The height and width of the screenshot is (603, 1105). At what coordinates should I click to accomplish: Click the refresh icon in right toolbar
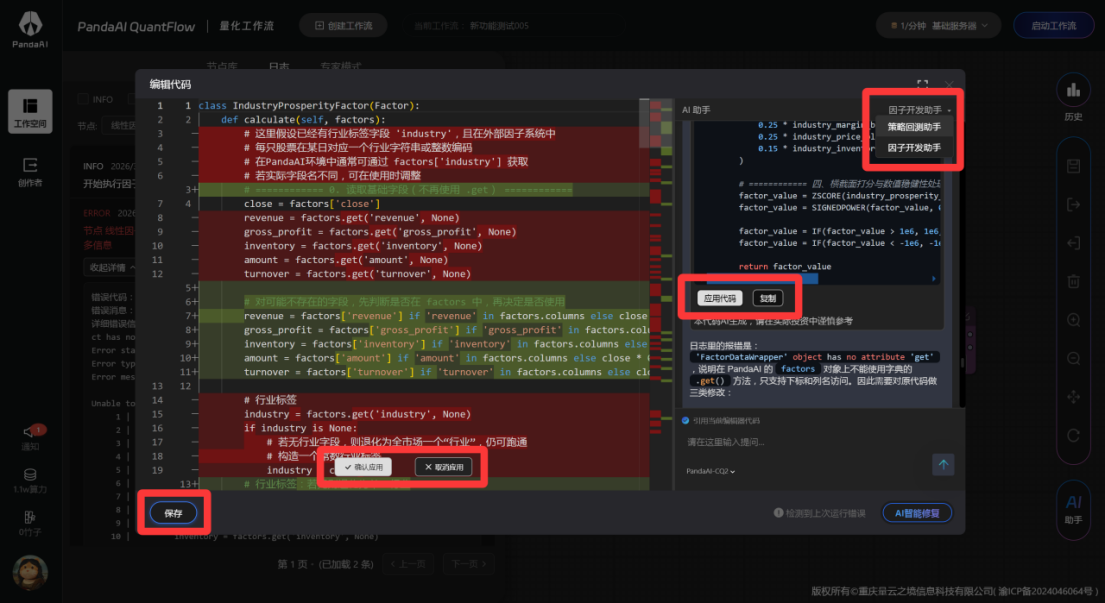tap(1073, 435)
